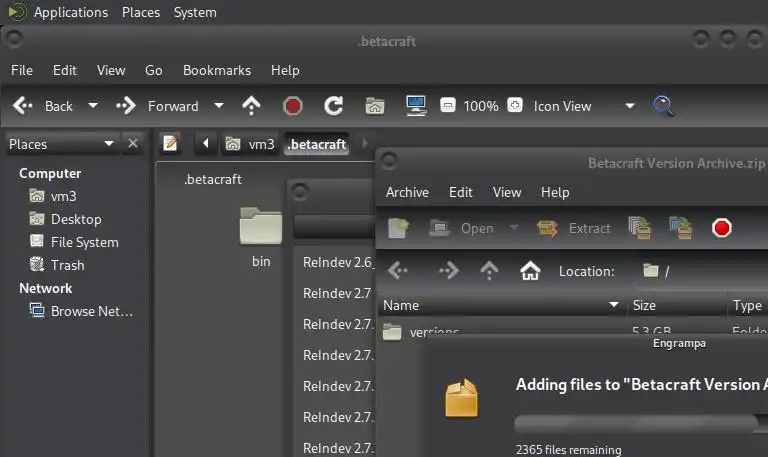The image size is (768, 457).
Task: Open the Forward history dropdown arrow
Action: coord(219,106)
